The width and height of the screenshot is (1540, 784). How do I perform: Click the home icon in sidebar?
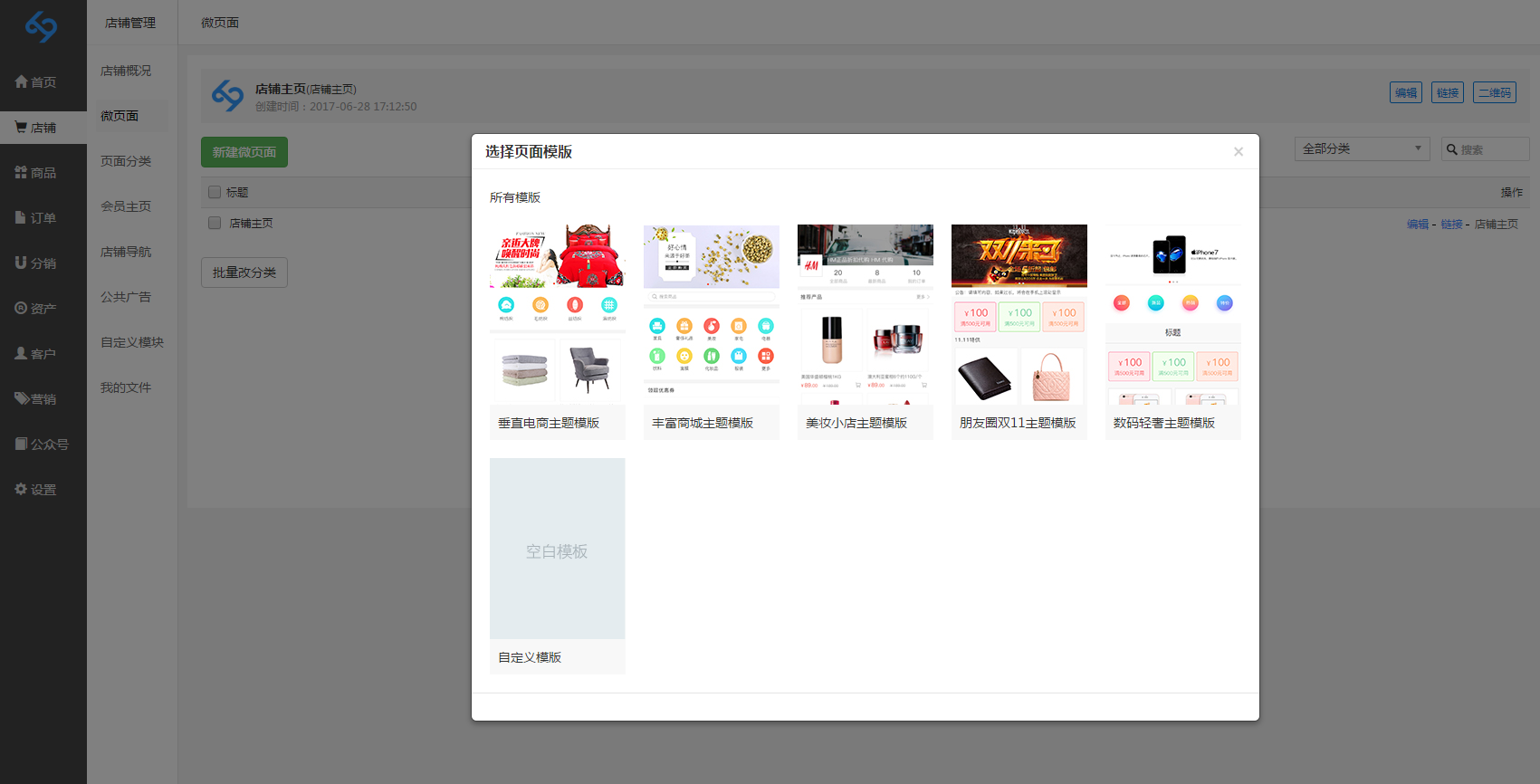coord(22,81)
